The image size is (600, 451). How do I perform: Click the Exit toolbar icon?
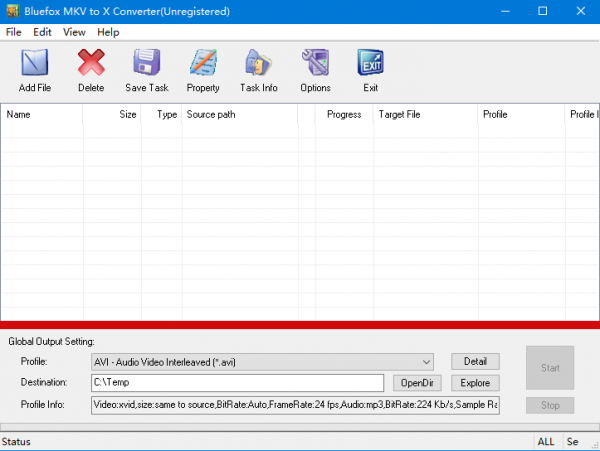coord(371,65)
